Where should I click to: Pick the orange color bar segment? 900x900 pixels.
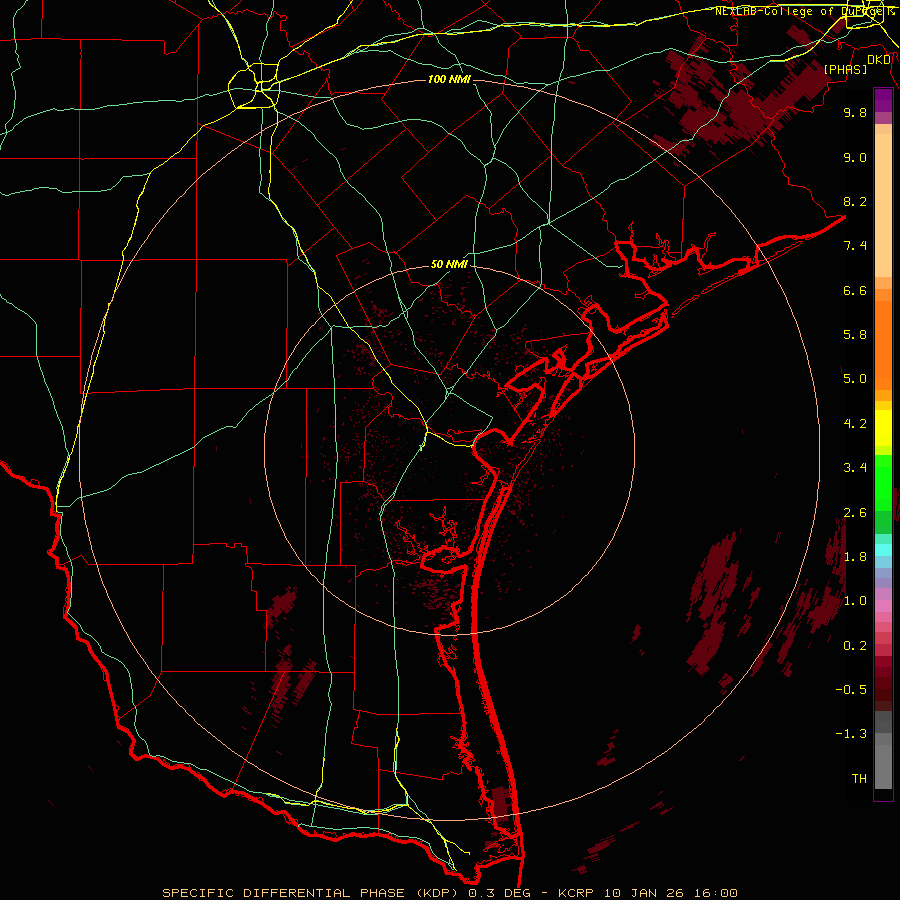883,346
